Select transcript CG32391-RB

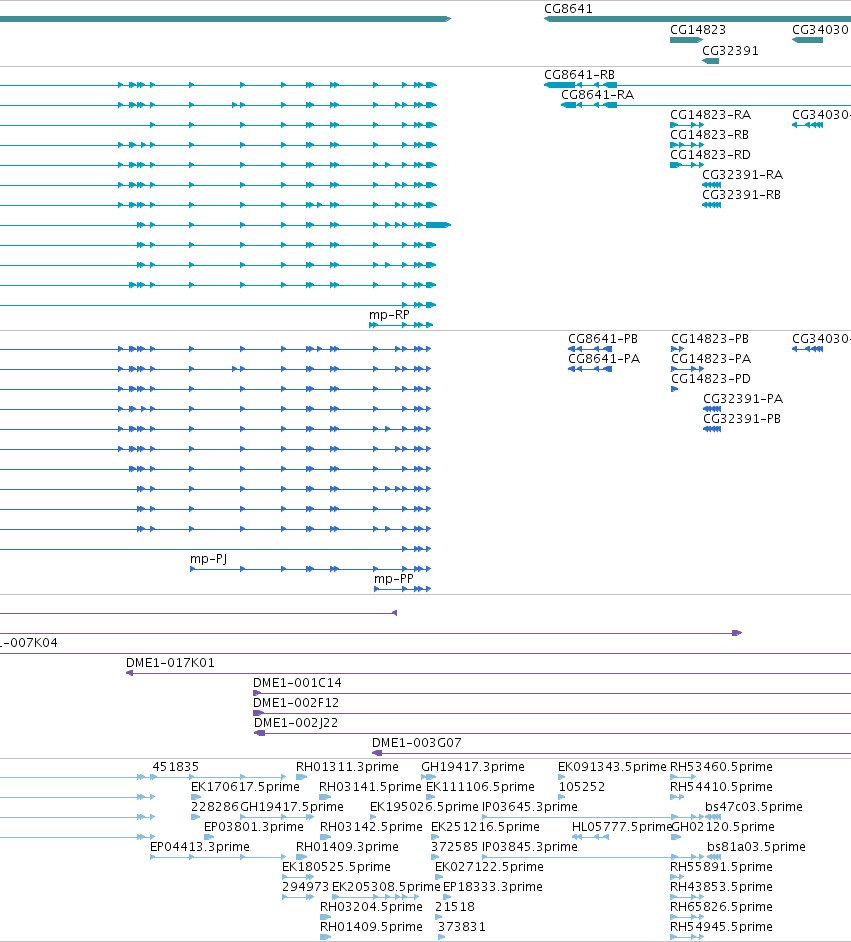(x=742, y=195)
